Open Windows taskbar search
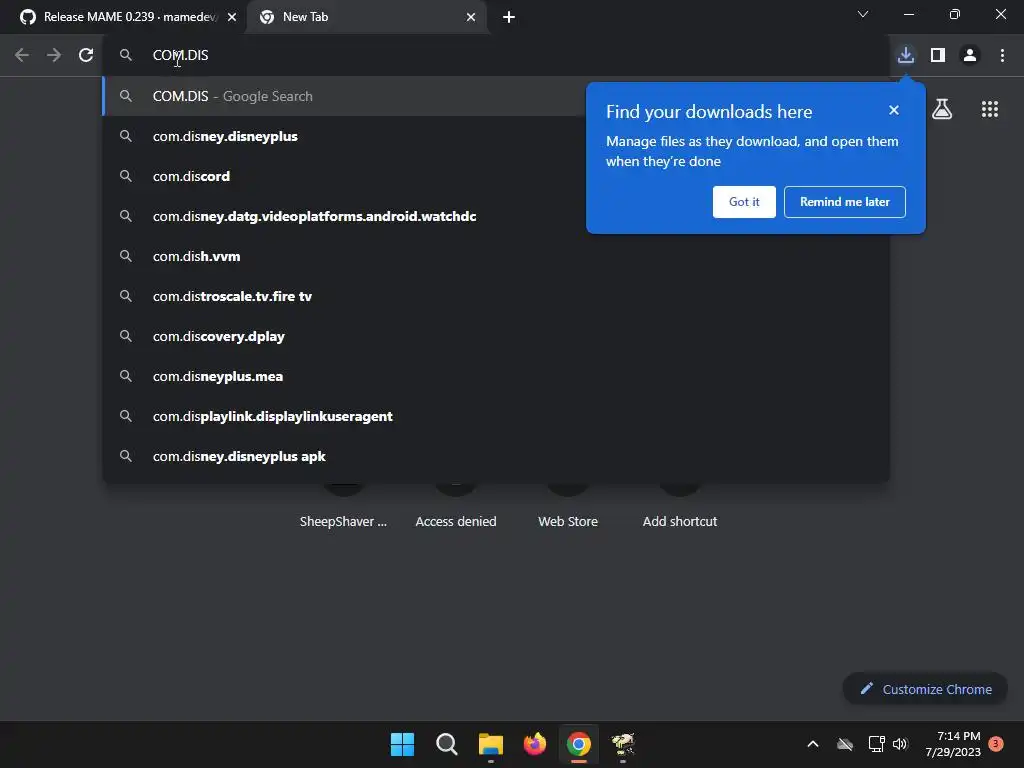Screen dimensions: 1024x768 447,744
